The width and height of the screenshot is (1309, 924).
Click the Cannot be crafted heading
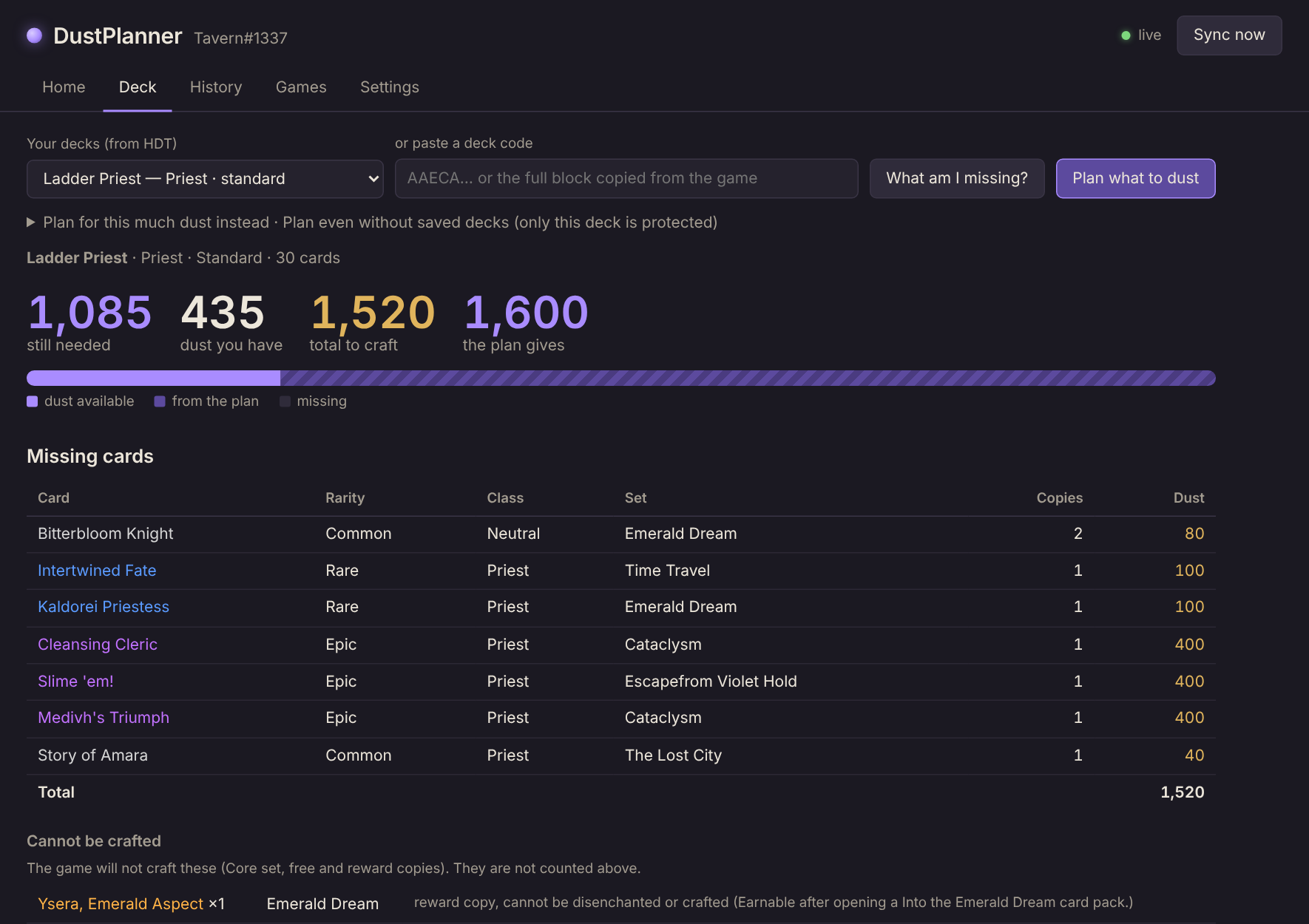(94, 841)
